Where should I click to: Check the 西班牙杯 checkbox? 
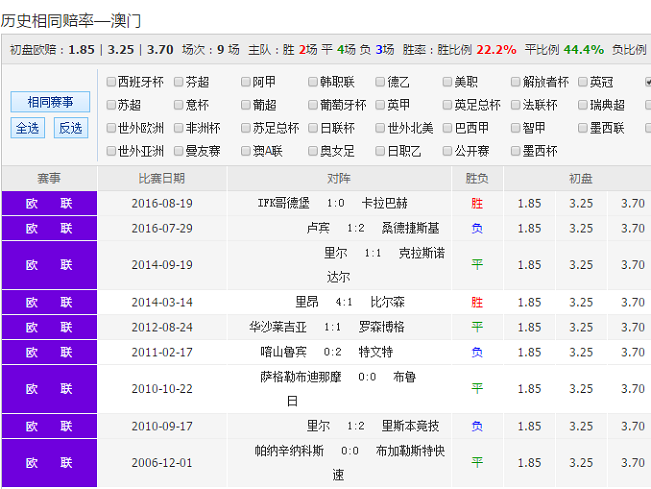tap(111, 82)
